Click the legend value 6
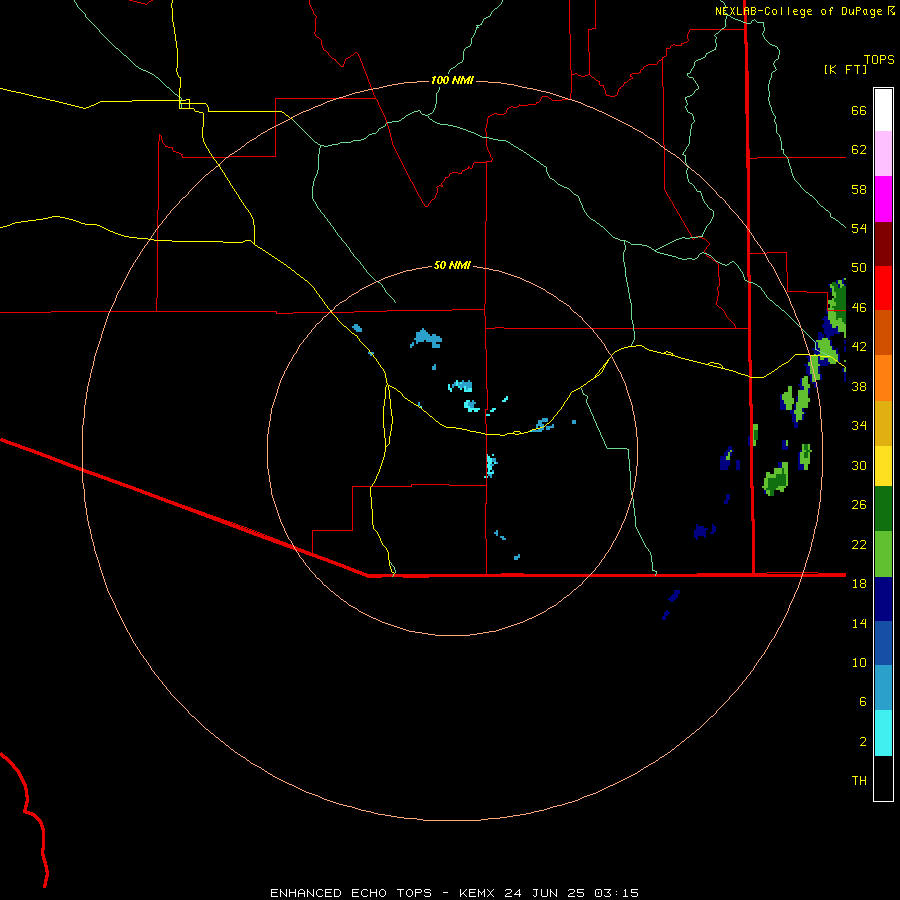This screenshot has height=900, width=900. point(862,702)
